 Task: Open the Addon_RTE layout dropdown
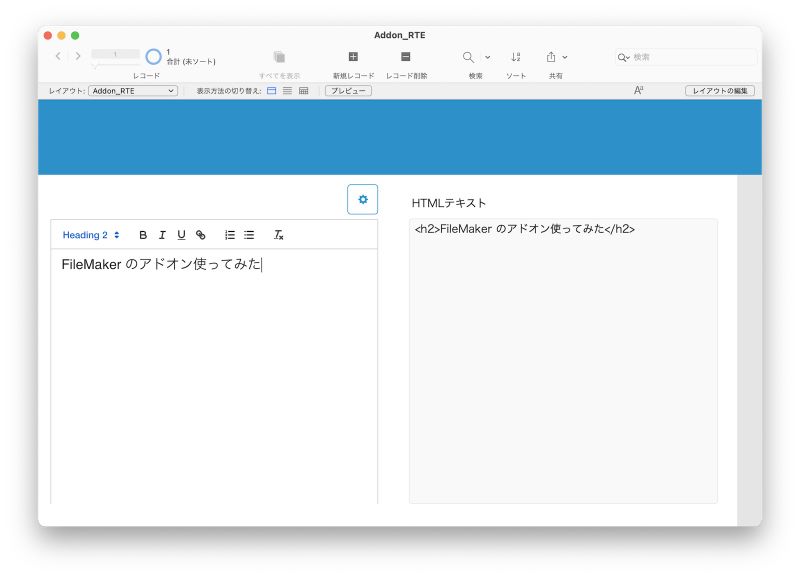click(x=133, y=91)
